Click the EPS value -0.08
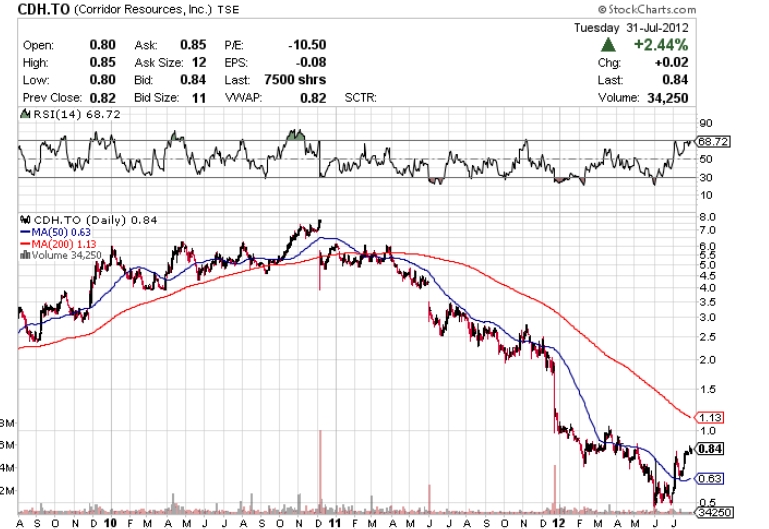This screenshot has width=769, height=529. [x=311, y=63]
